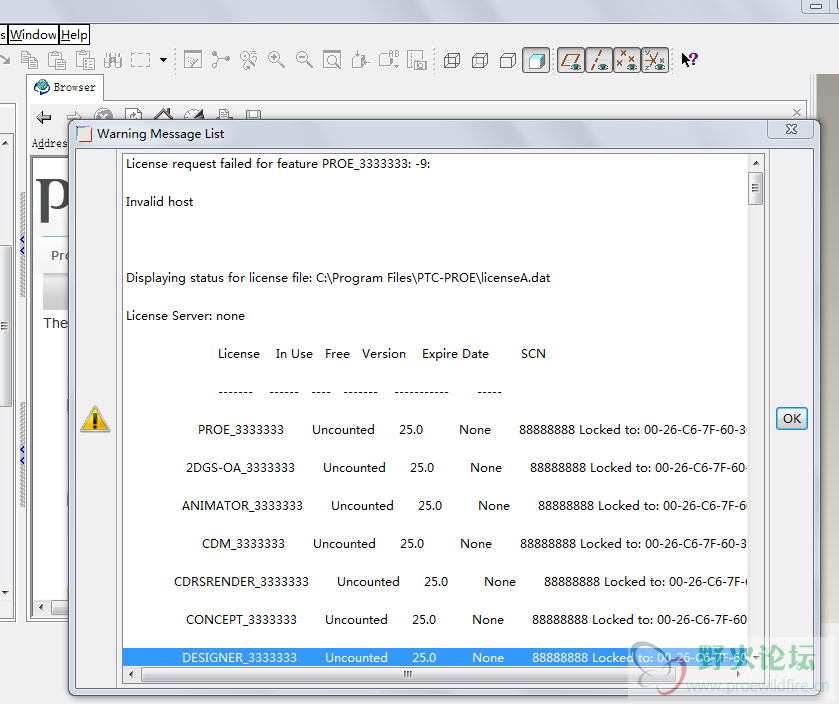Select the CDM_3333333 license row

click(x=435, y=544)
